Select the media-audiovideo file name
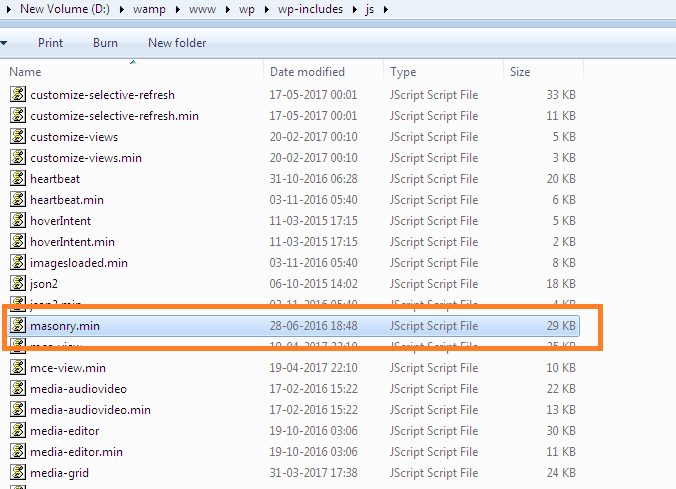Viewport: 676px width, 489px height. tap(78, 389)
